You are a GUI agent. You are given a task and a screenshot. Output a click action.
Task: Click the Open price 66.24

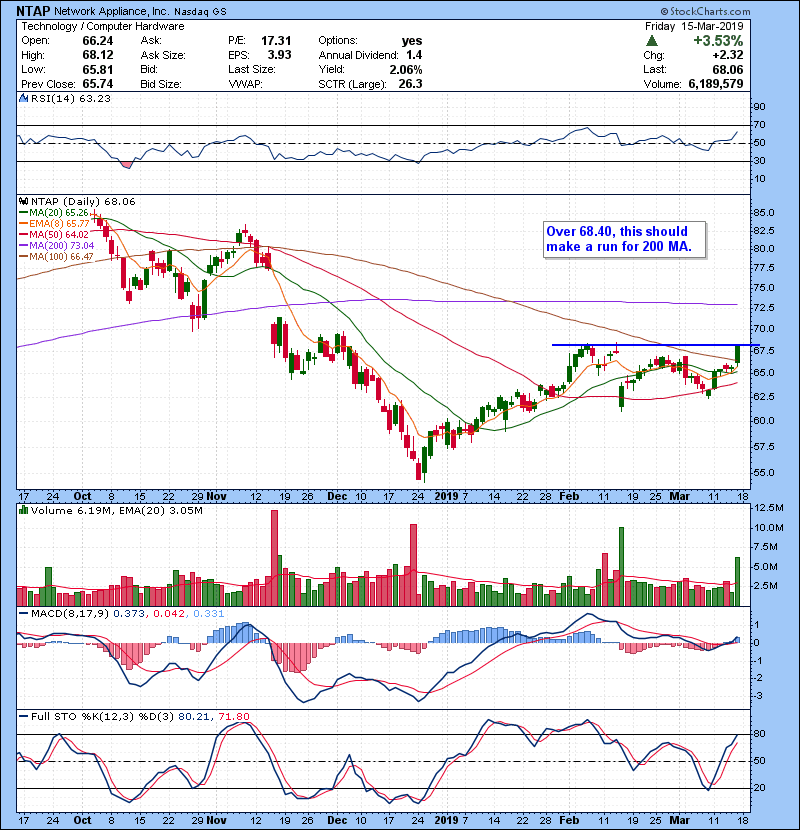click(97, 41)
